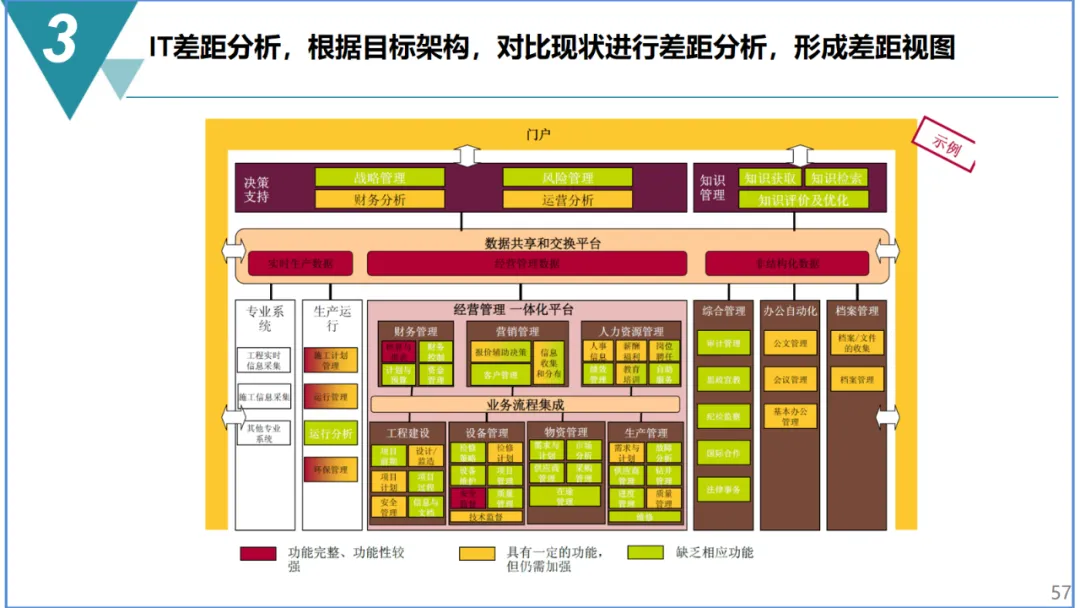The height and width of the screenshot is (608, 1080).
Task: Click the 业务流程集成 bar
Action: pyautogui.click(x=525, y=405)
